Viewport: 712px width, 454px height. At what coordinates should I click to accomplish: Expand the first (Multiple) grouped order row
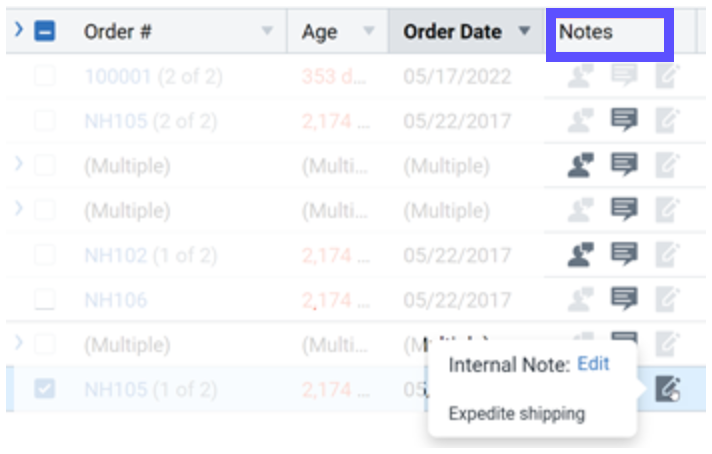point(19,165)
